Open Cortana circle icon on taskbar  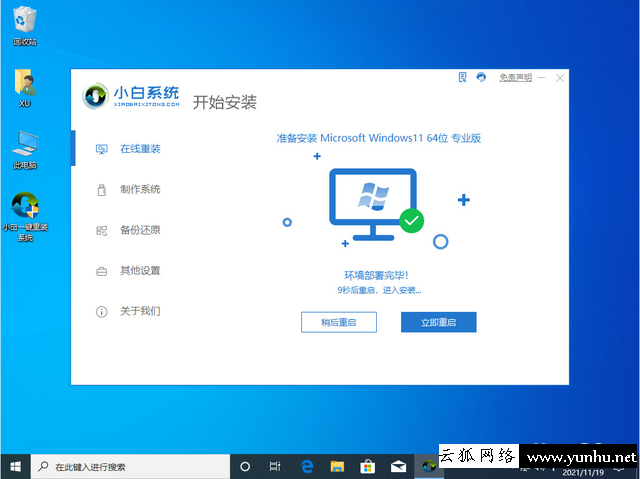point(245,466)
